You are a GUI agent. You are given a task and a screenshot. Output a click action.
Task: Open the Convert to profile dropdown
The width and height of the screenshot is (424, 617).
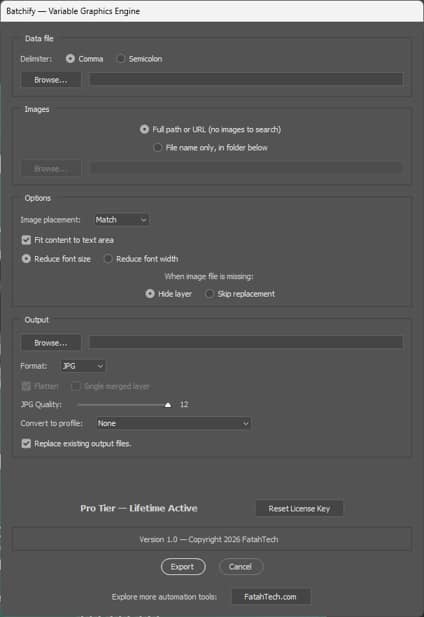(173, 423)
